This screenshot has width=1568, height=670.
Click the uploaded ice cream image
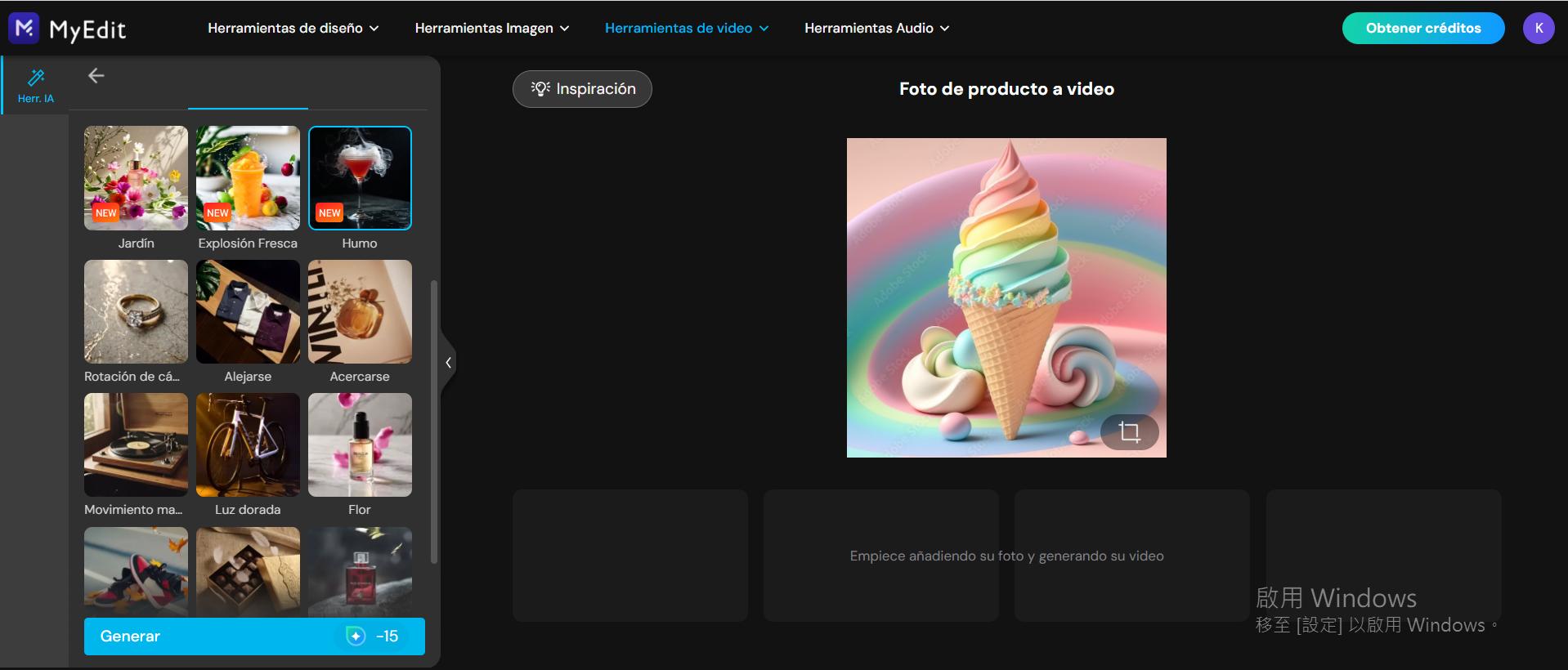1006,297
